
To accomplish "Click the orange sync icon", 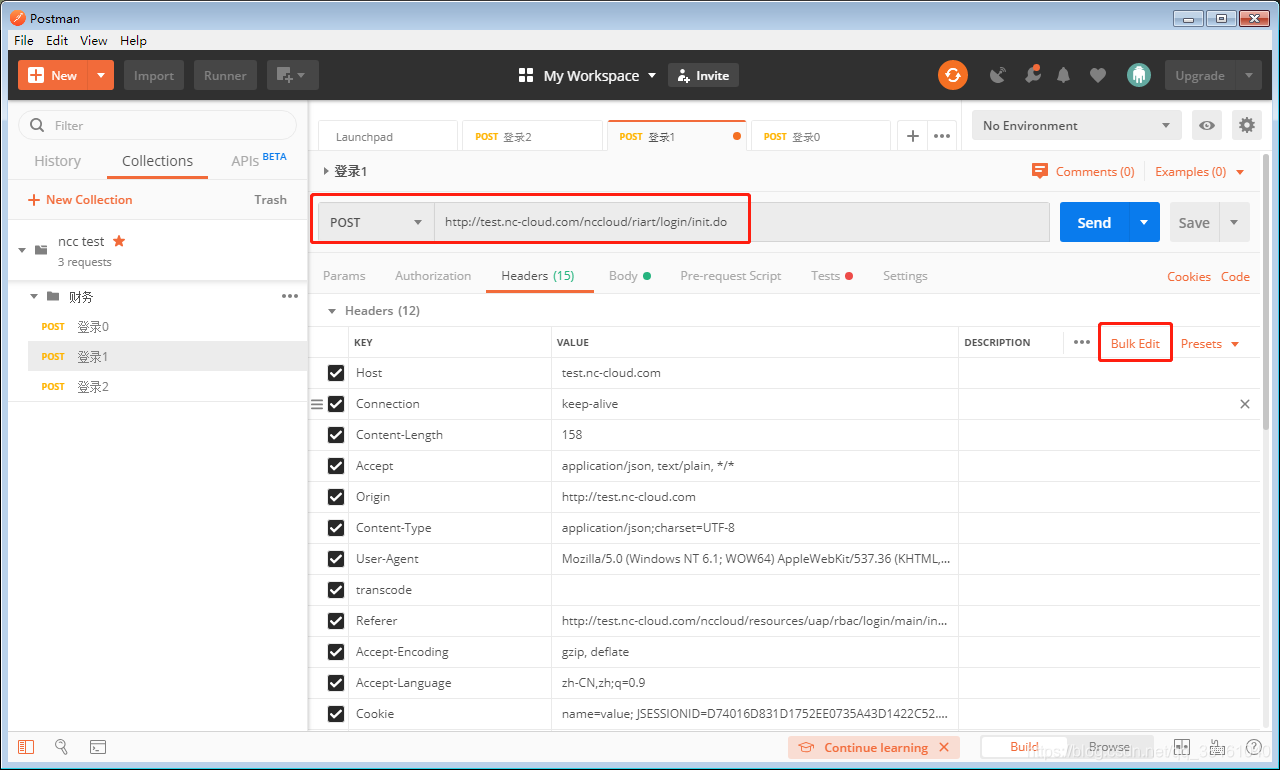I will point(953,75).
